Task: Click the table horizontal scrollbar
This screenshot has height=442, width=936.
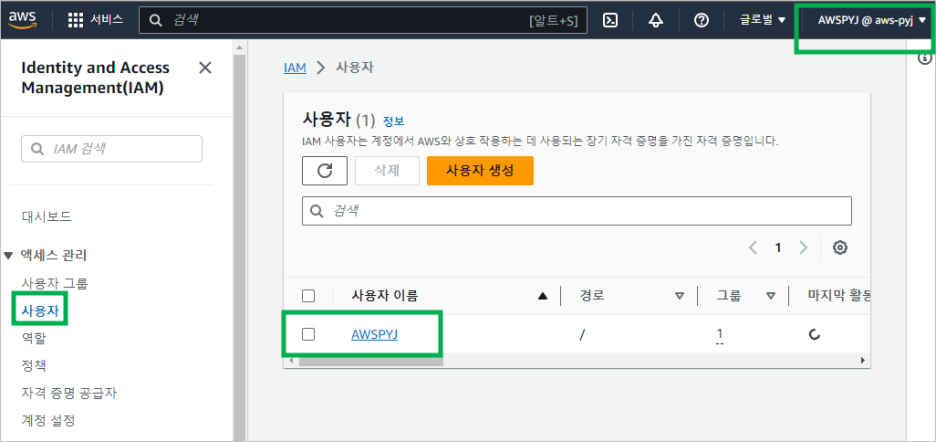Action: click(x=370, y=361)
